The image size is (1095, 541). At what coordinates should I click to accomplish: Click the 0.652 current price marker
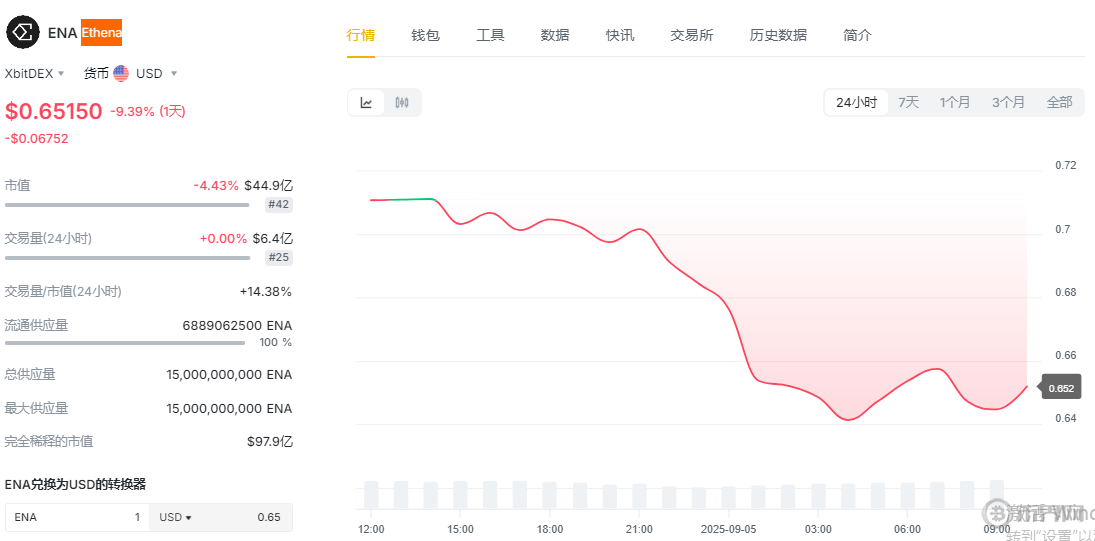(1061, 388)
